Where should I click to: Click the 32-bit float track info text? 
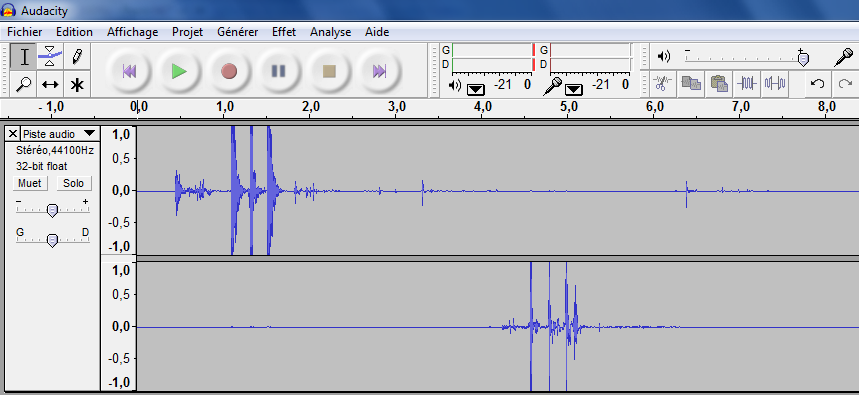[x=42, y=166]
